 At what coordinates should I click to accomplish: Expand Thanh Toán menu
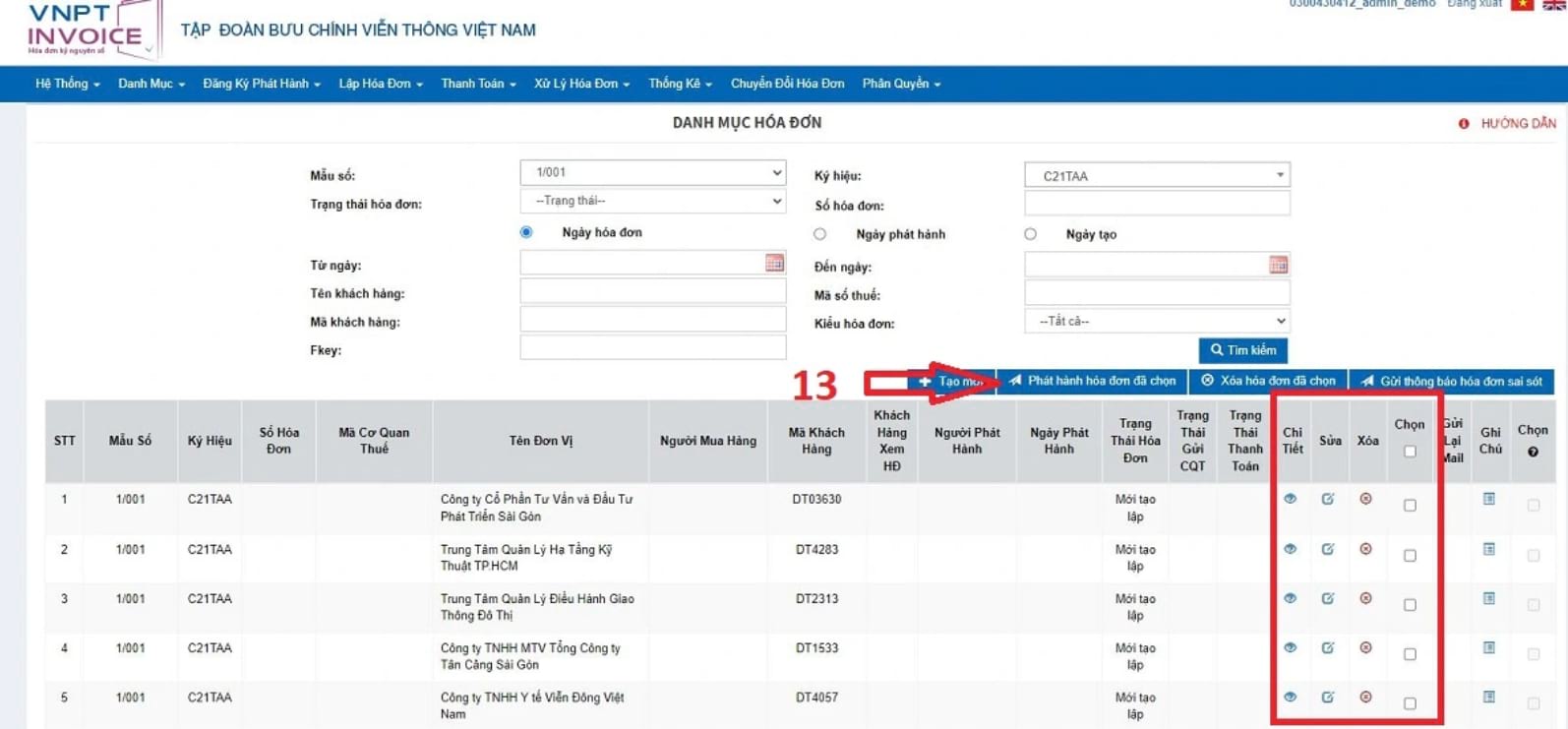coord(478,84)
